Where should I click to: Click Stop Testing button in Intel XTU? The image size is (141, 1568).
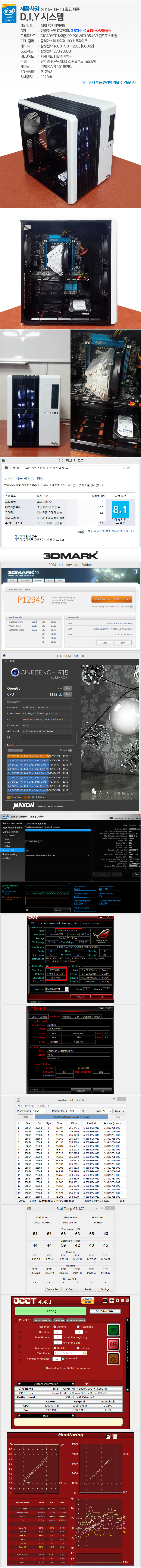[x=34, y=841]
